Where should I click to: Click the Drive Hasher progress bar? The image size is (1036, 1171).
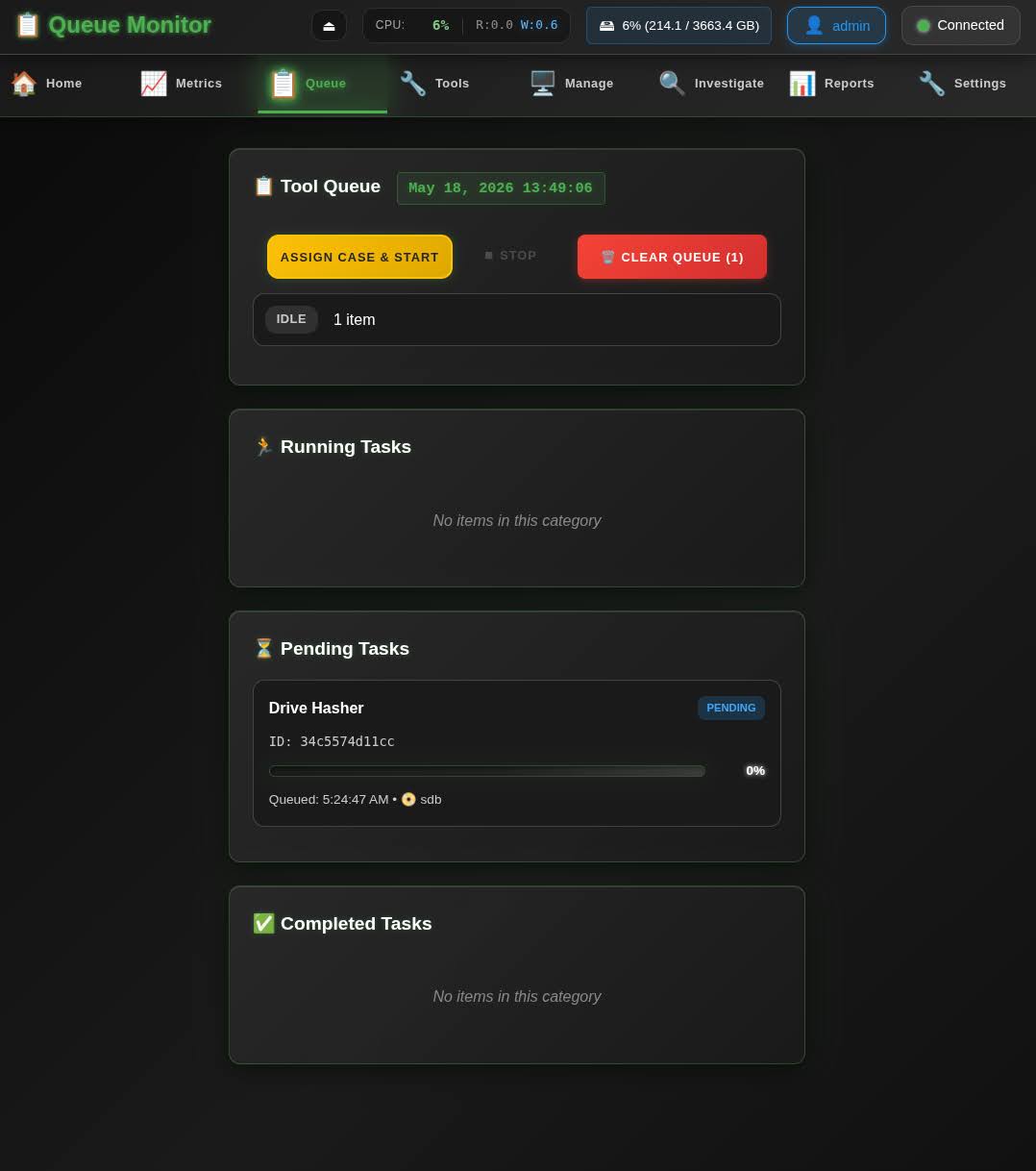click(x=487, y=771)
